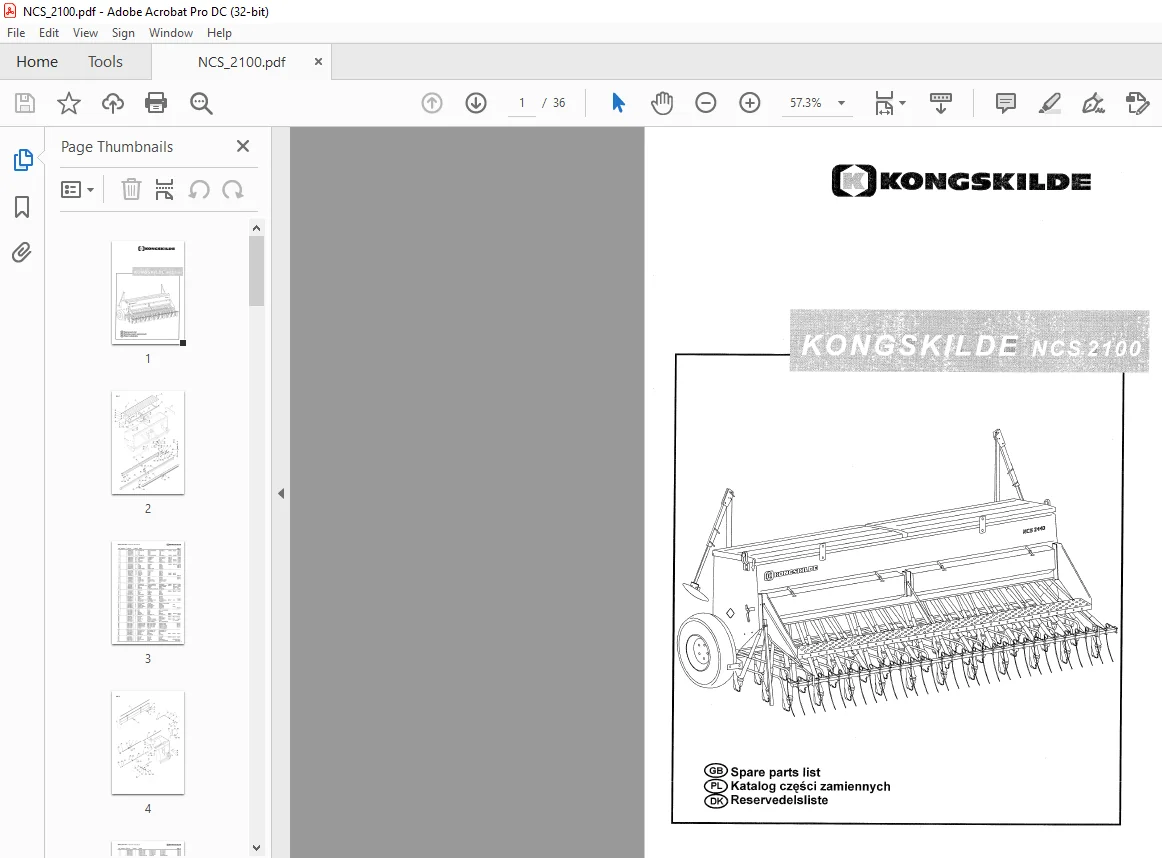Add file to starred with star icon

68,103
